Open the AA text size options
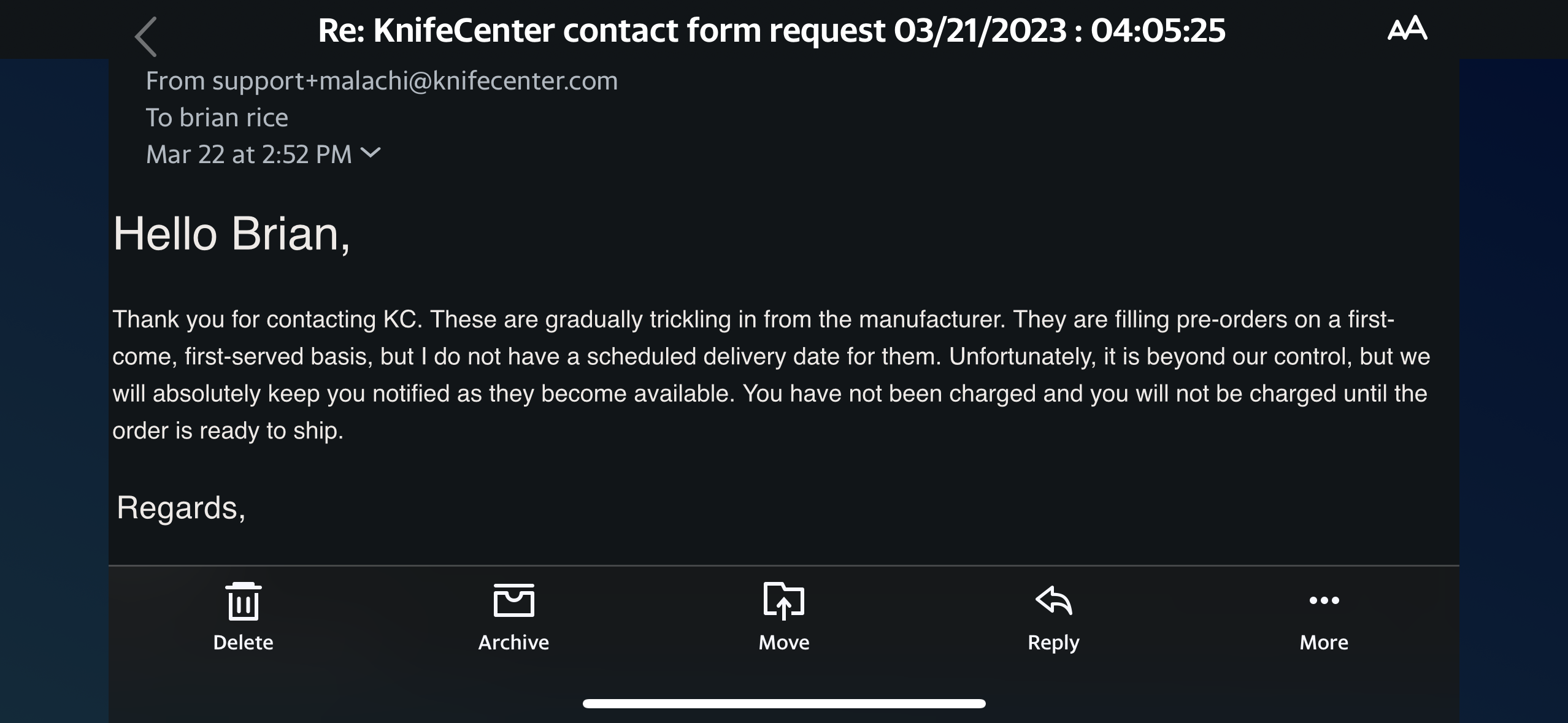This screenshot has height=723, width=1568. (x=1407, y=29)
